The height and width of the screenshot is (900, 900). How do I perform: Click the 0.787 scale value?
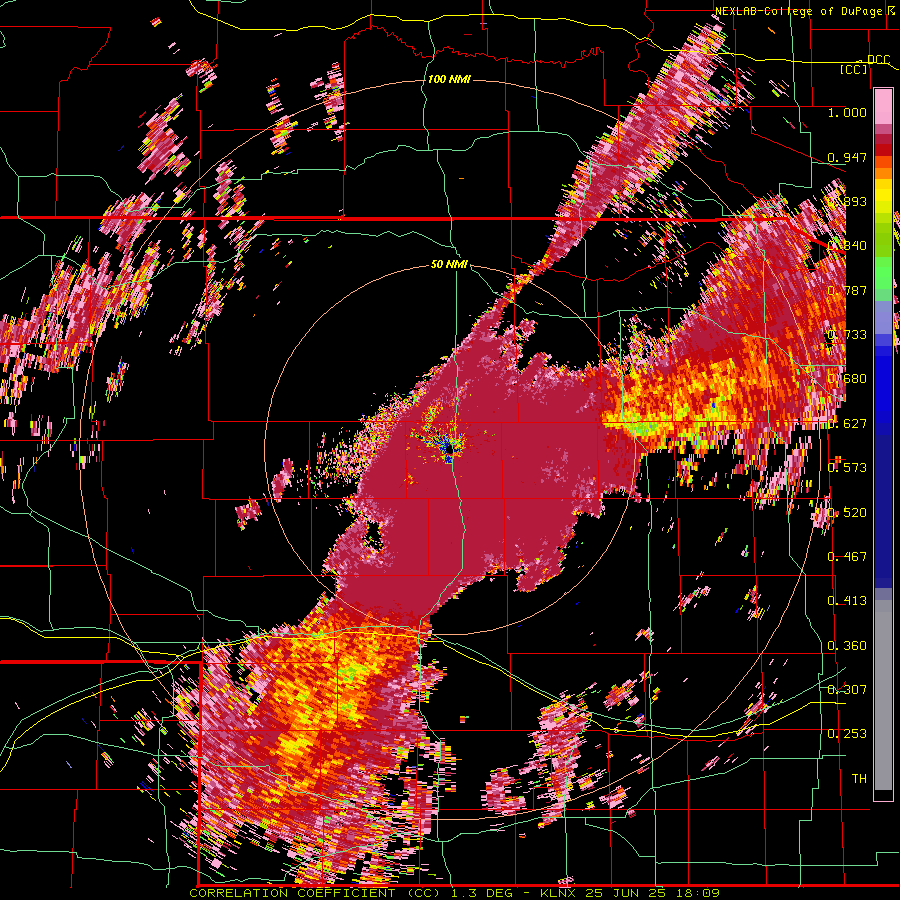(x=847, y=290)
